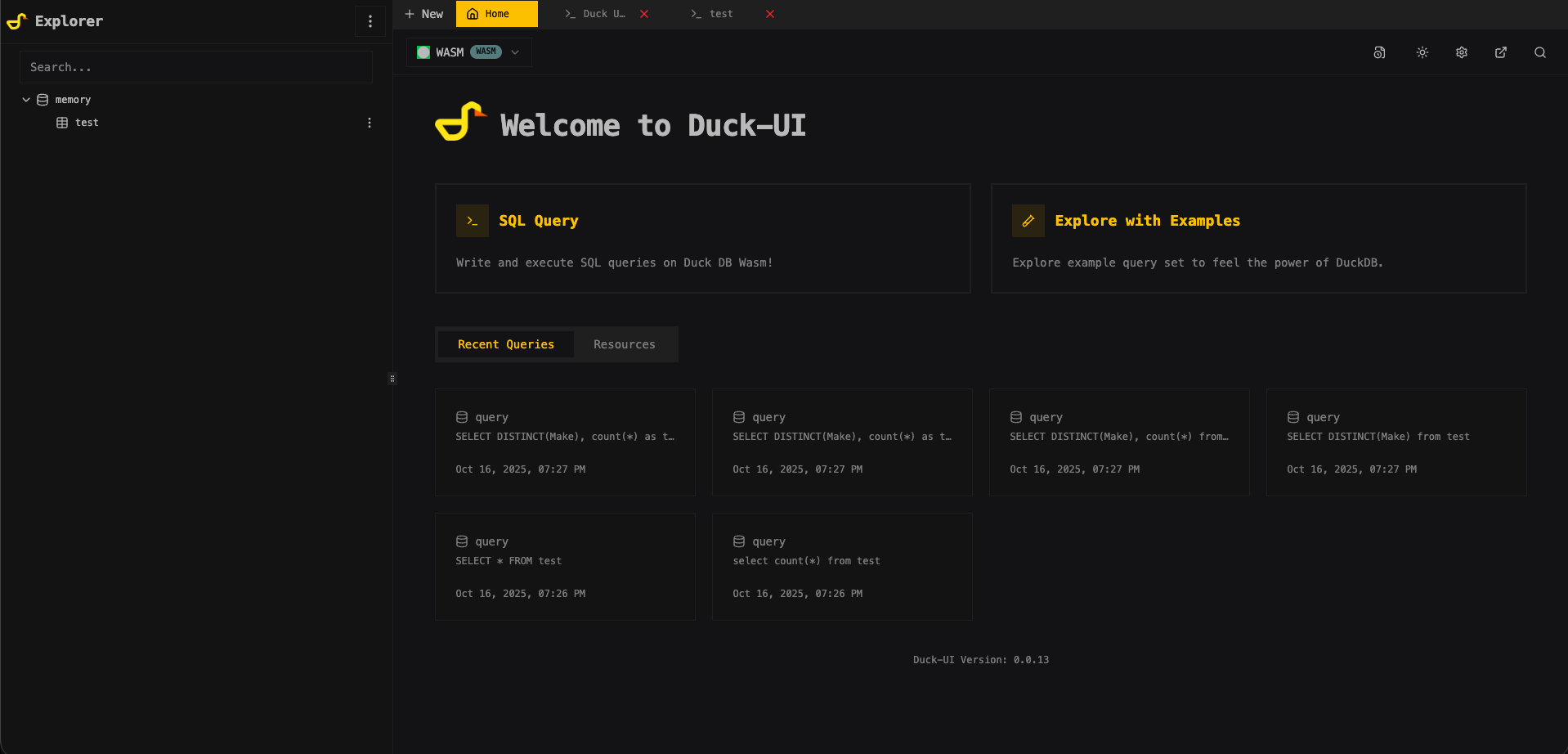Focus the Explorer search input field
The image size is (1568, 754).
196,67
